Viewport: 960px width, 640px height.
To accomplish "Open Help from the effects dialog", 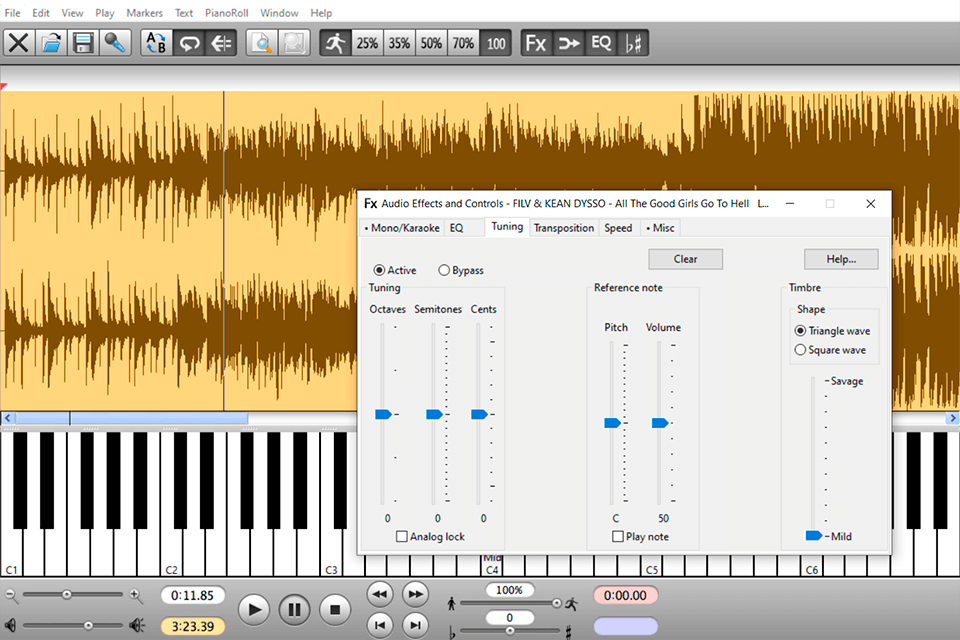I will (x=841, y=258).
